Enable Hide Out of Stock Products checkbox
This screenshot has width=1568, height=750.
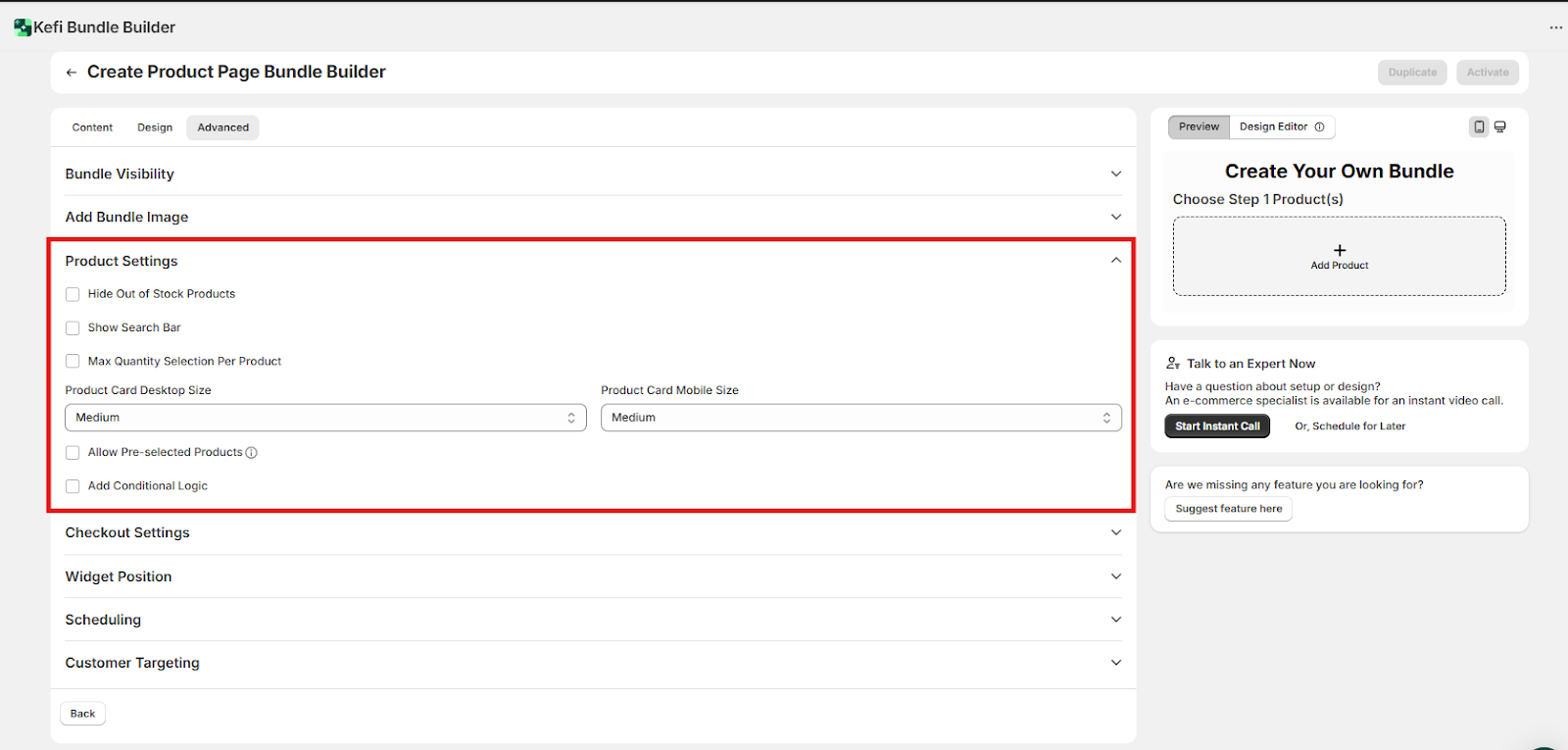[73, 294]
